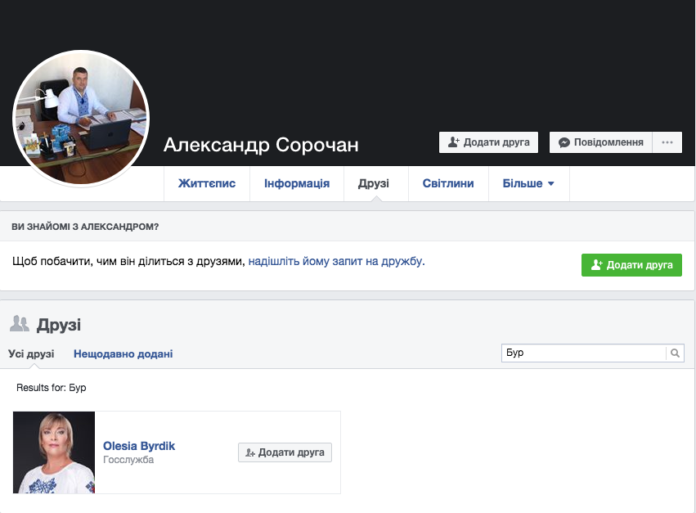This screenshot has width=696, height=513.
Task: Go to the Світлини tab
Action: pyautogui.click(x=448, y=183)
